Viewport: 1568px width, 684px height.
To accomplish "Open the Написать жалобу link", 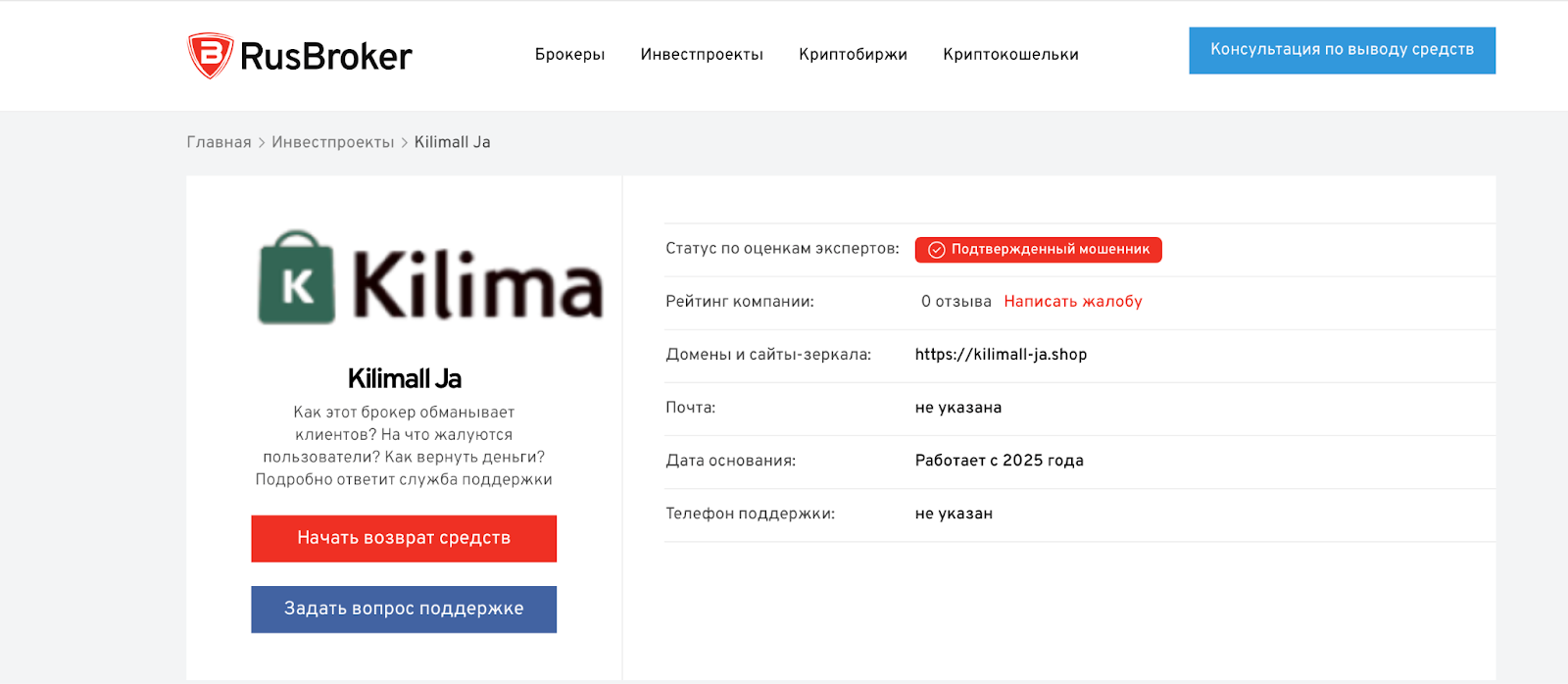I will tap(1072, 302).
